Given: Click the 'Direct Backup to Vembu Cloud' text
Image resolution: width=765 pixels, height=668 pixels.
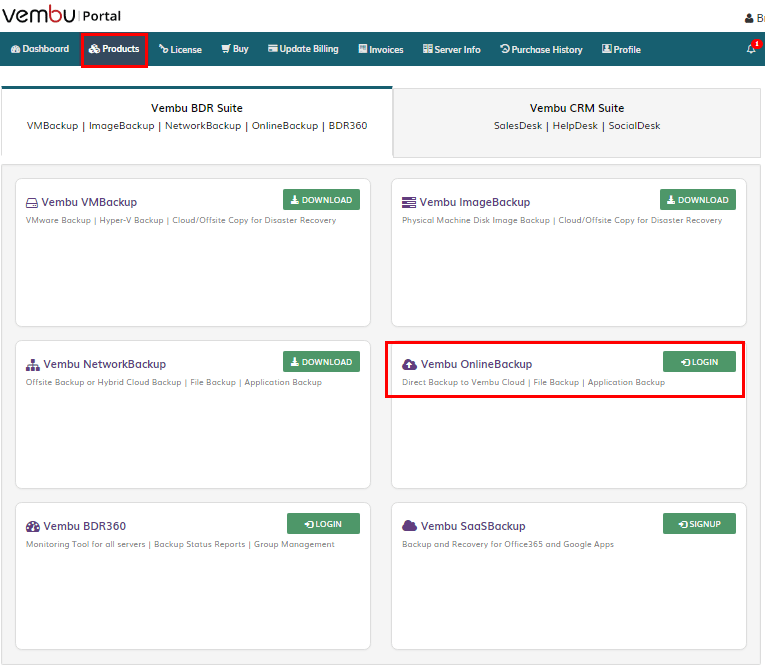Looking at the screenshot, I should point(463,382).
